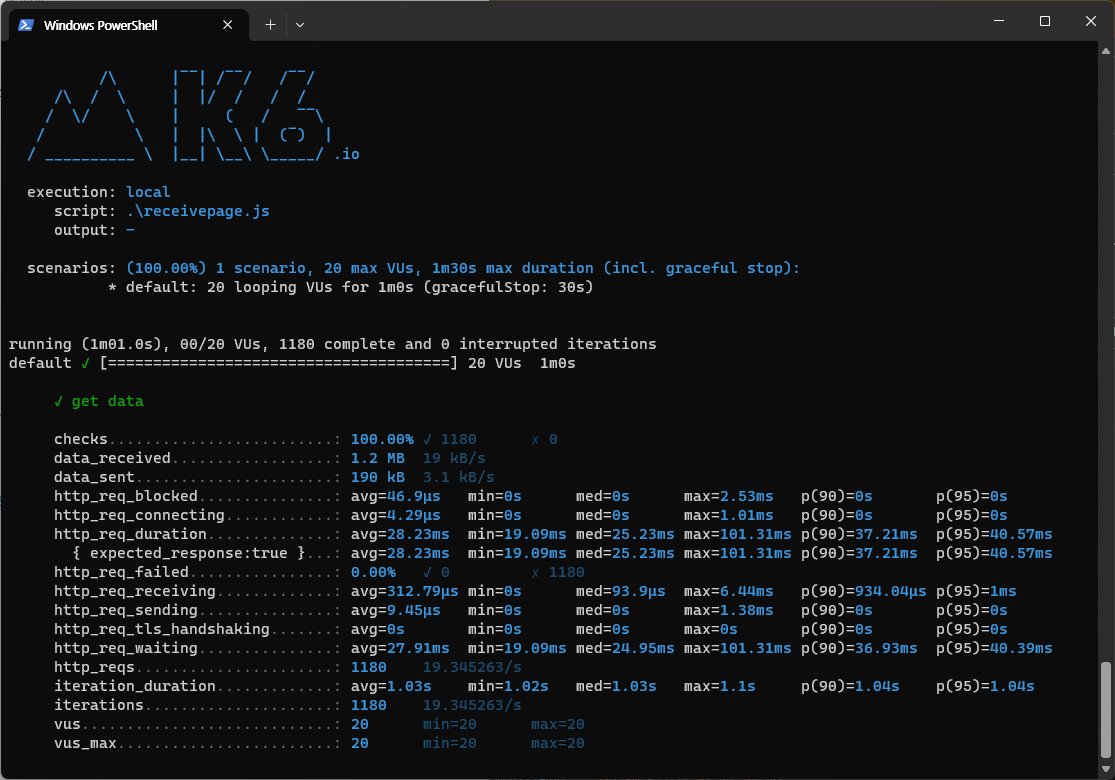The height and width of the screenshot is (780, 1115).
Task: Click the 'running (1m01.0s)' status line
Action: point(333,344)
